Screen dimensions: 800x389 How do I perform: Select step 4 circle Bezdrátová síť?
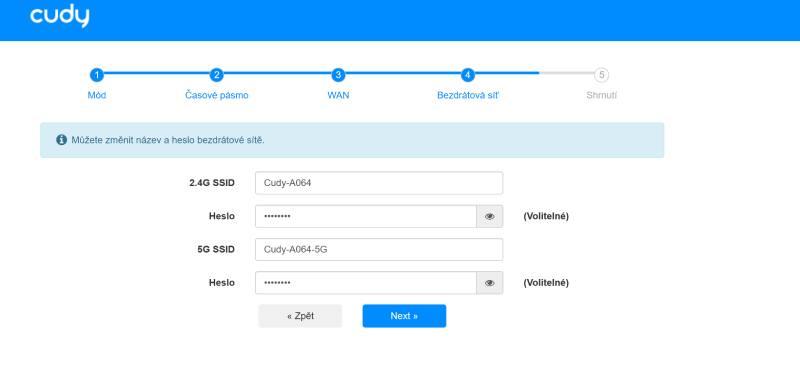[468, 75]
